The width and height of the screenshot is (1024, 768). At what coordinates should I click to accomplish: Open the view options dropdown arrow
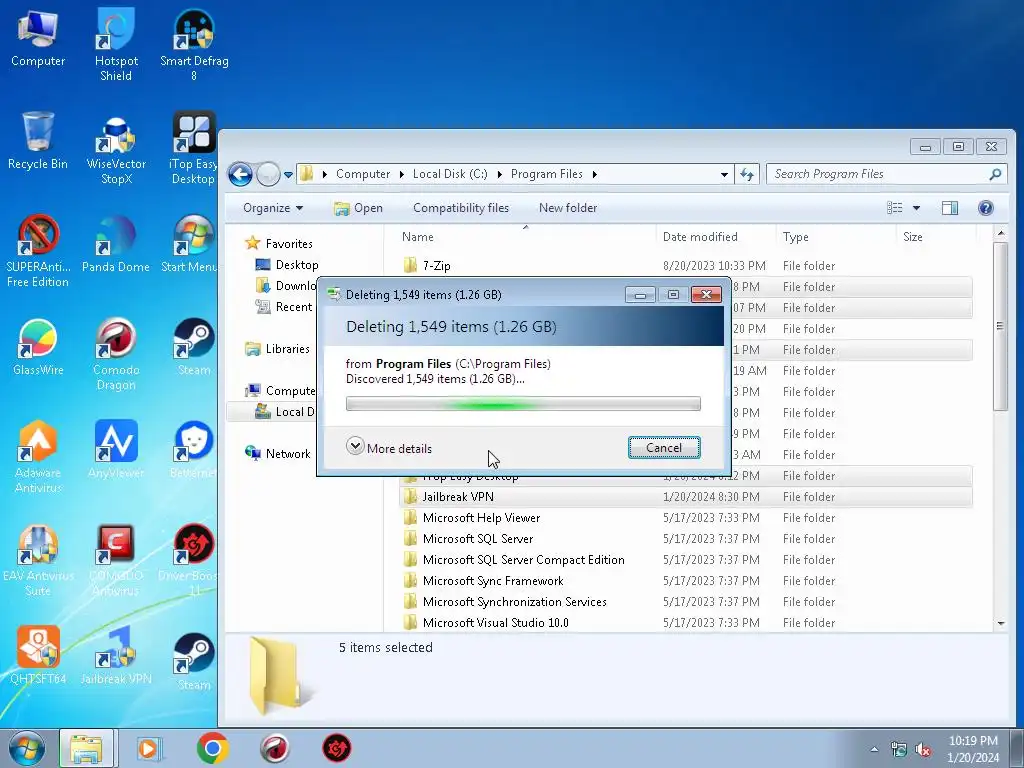(916, 208)
